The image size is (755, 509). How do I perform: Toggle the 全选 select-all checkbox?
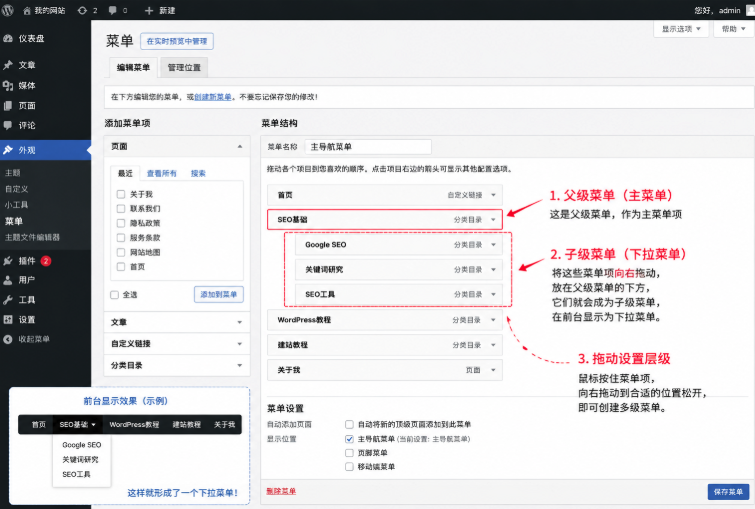click(x=115, y=295)
